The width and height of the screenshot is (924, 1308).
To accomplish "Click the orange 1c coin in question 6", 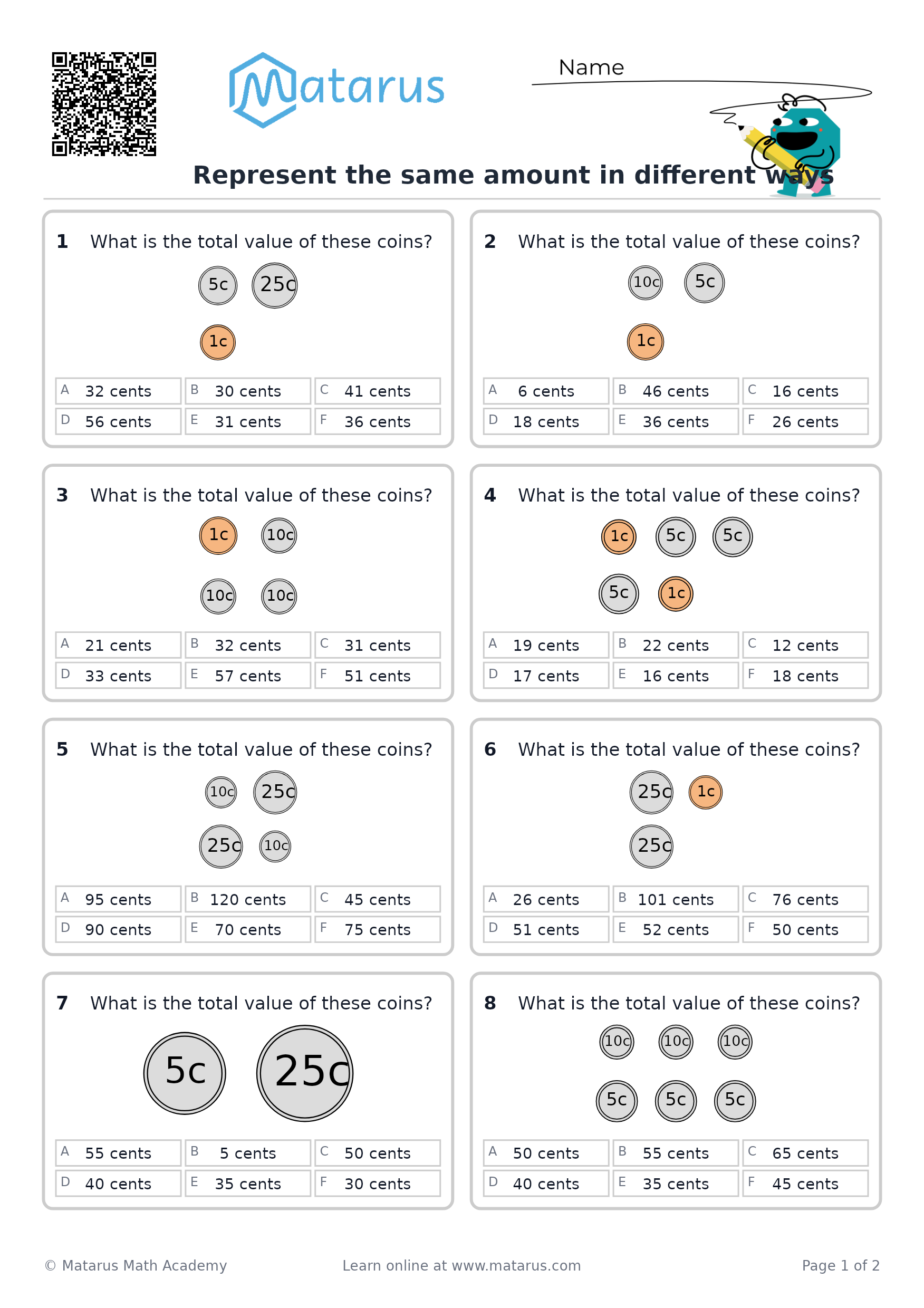I will (x=705, y=792).
